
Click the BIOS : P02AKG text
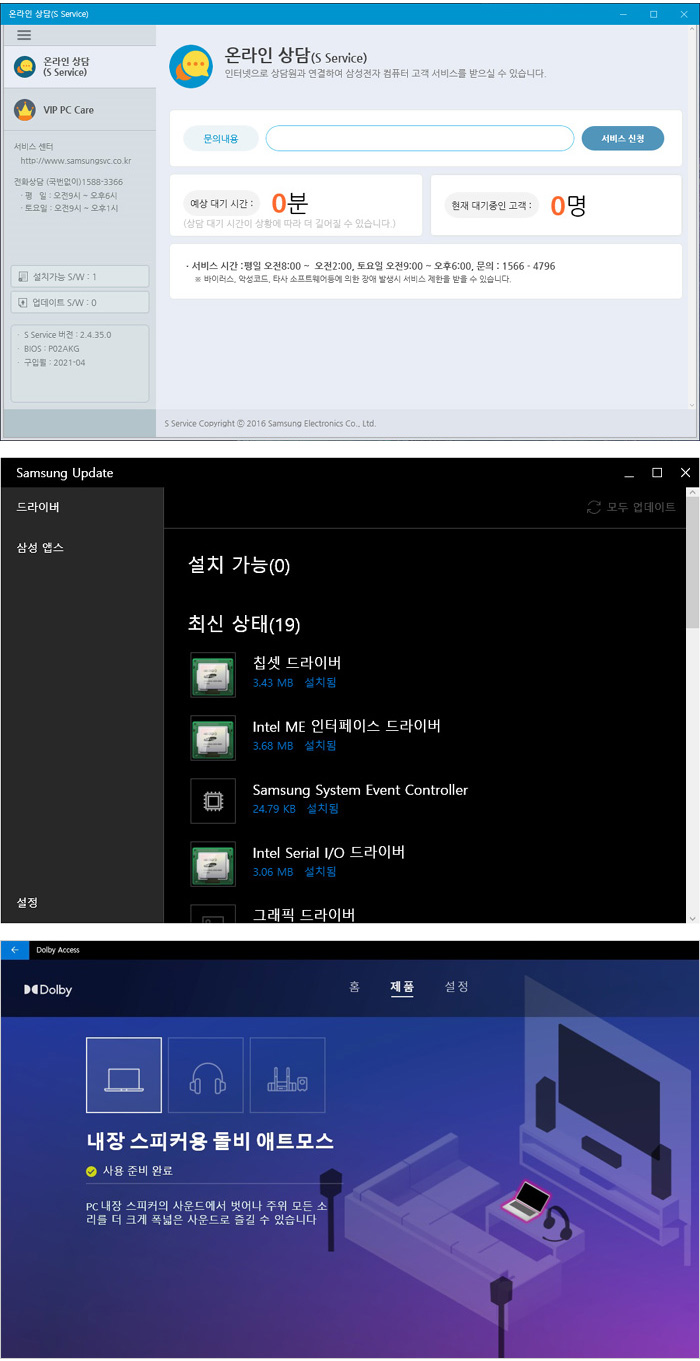[50, 349]
